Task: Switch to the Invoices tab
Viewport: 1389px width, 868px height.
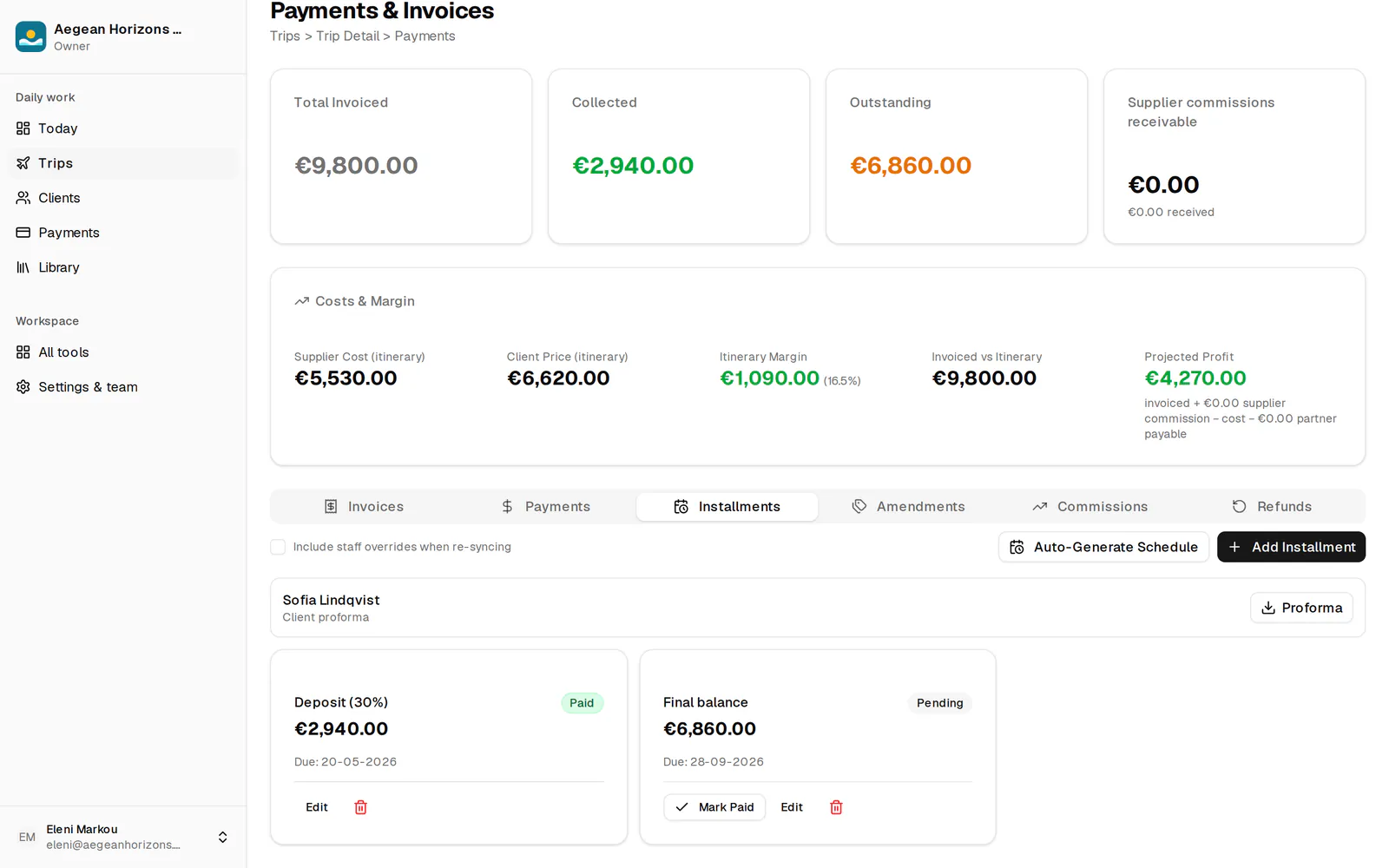Action: [364, 507]
